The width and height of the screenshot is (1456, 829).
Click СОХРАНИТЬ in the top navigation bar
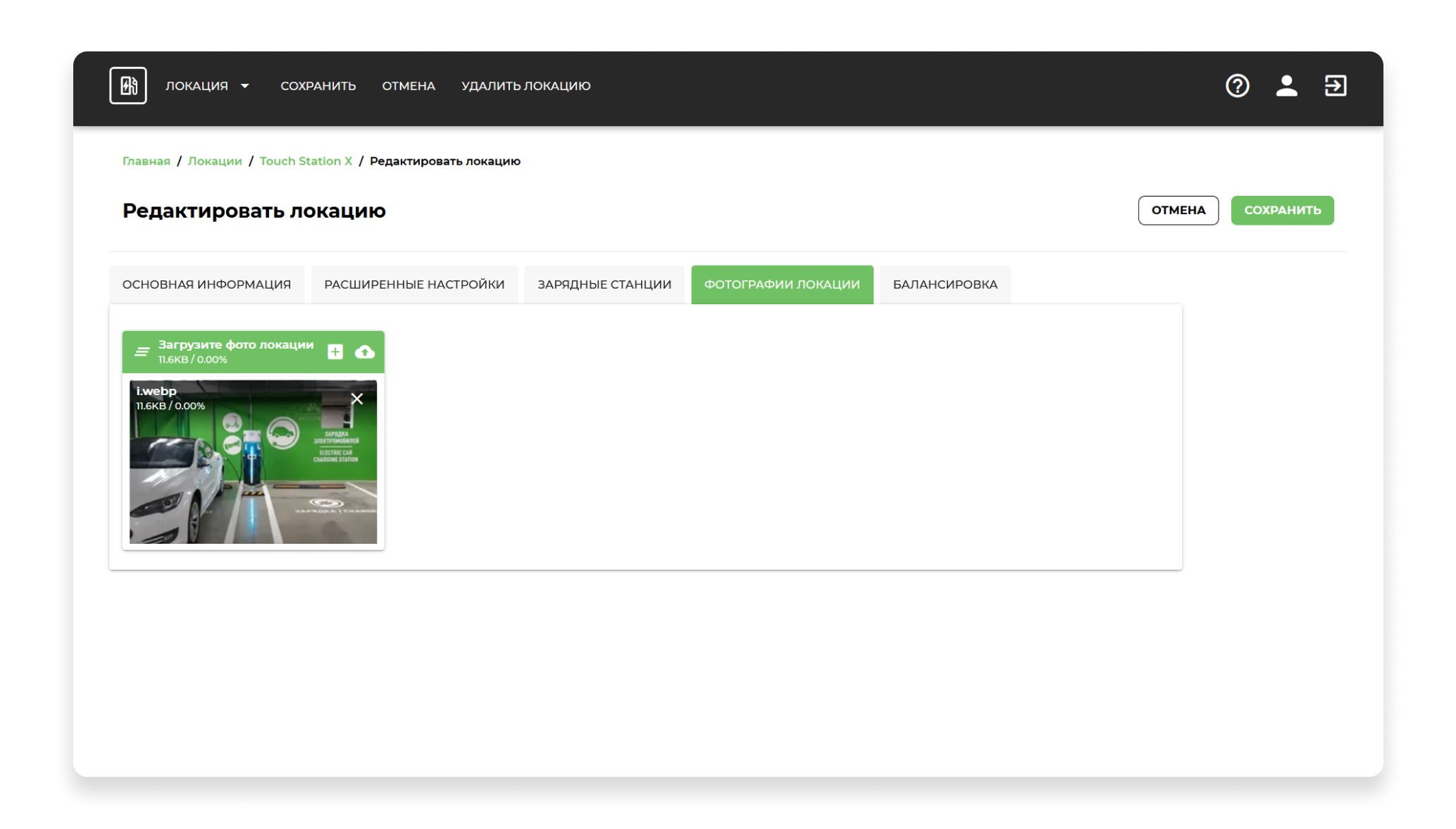(x=318, y=86)
